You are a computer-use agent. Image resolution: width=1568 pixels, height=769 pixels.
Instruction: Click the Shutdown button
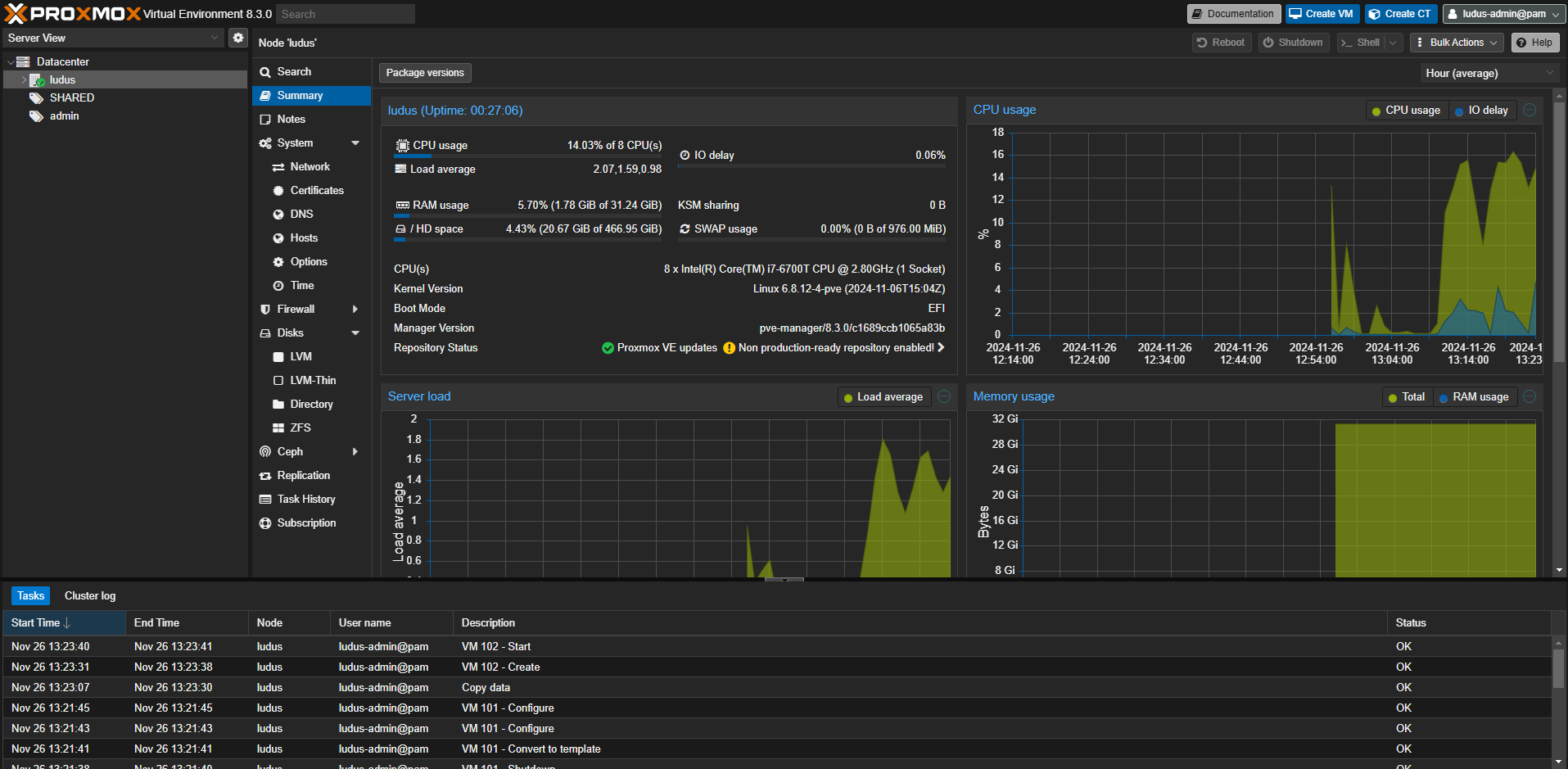point(1293,43)
